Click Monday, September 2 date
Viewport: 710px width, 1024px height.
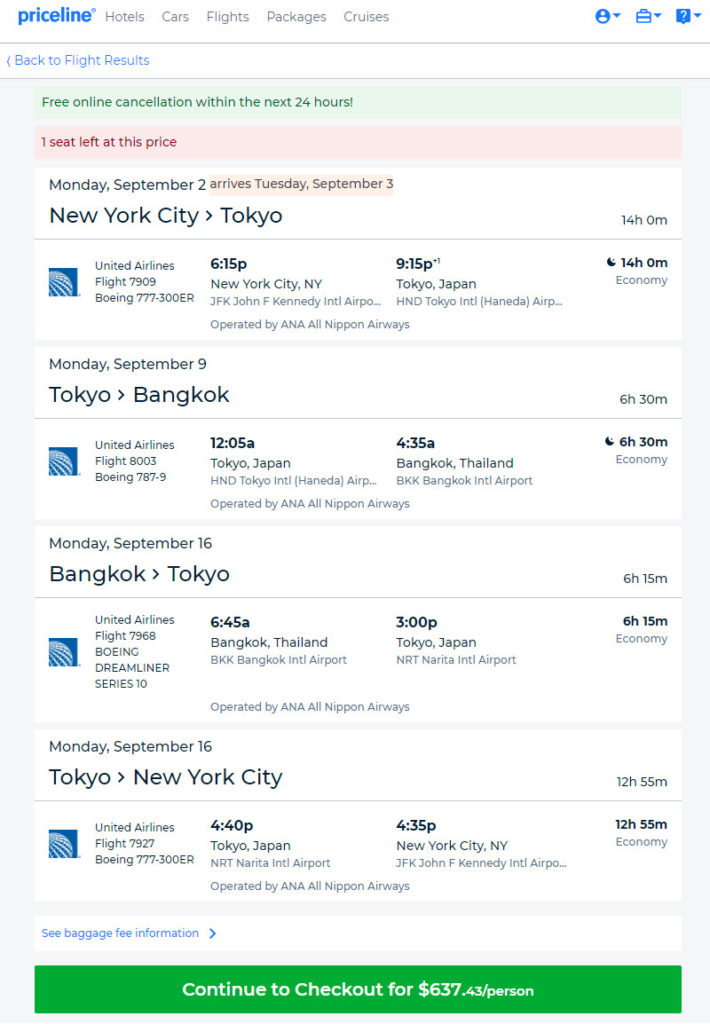(127, 185)
